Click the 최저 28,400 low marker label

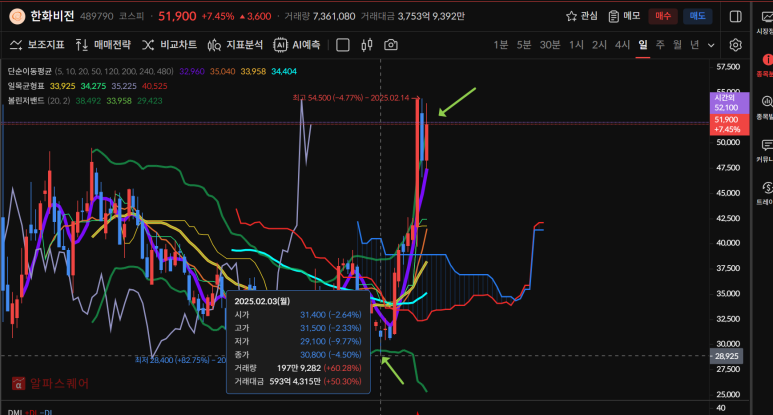(x=180, y=360)
